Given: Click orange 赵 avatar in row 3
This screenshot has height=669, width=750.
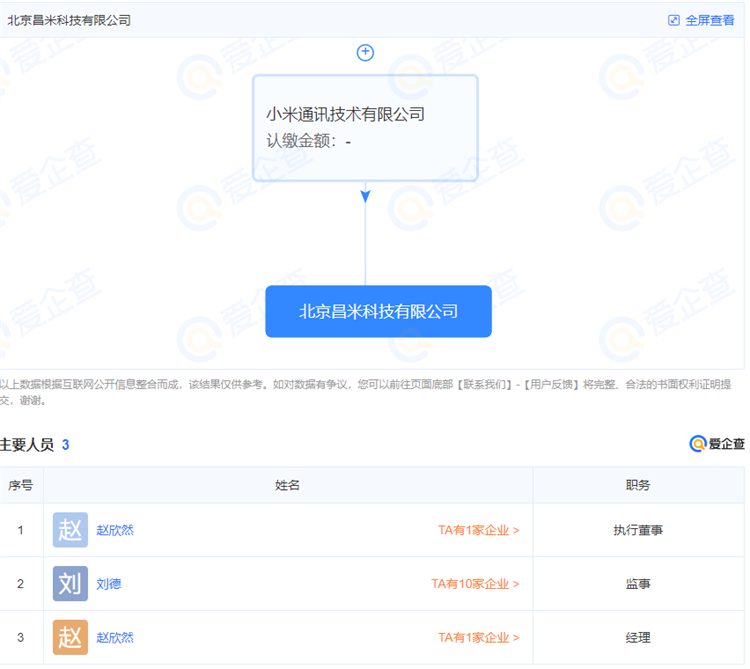Looking at the screenshot, I should point(70,637).
